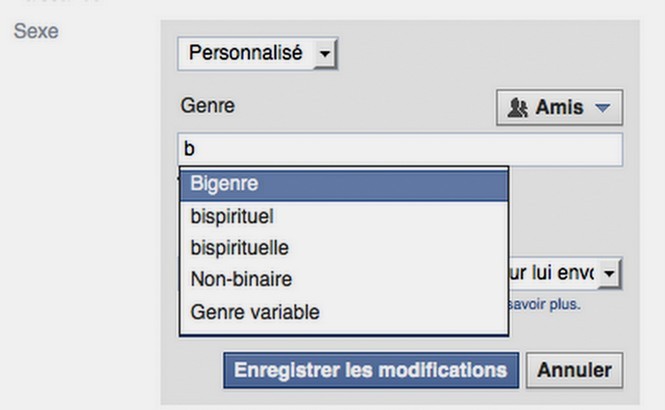
Task: Focus the empty part of Genre field
Action: [x=407, y=149]
